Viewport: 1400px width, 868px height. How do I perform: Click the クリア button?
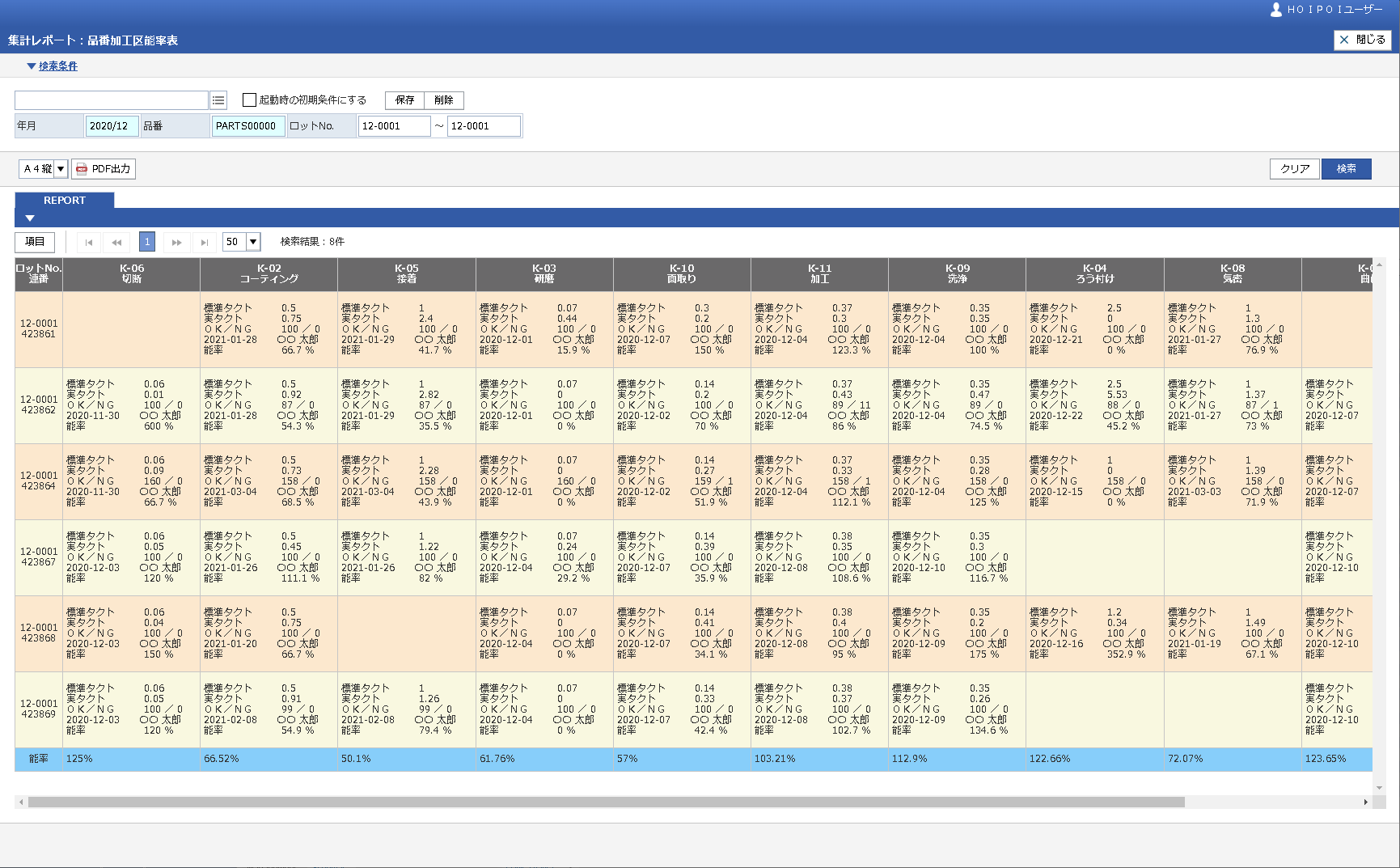click(x=1295, y=169)
